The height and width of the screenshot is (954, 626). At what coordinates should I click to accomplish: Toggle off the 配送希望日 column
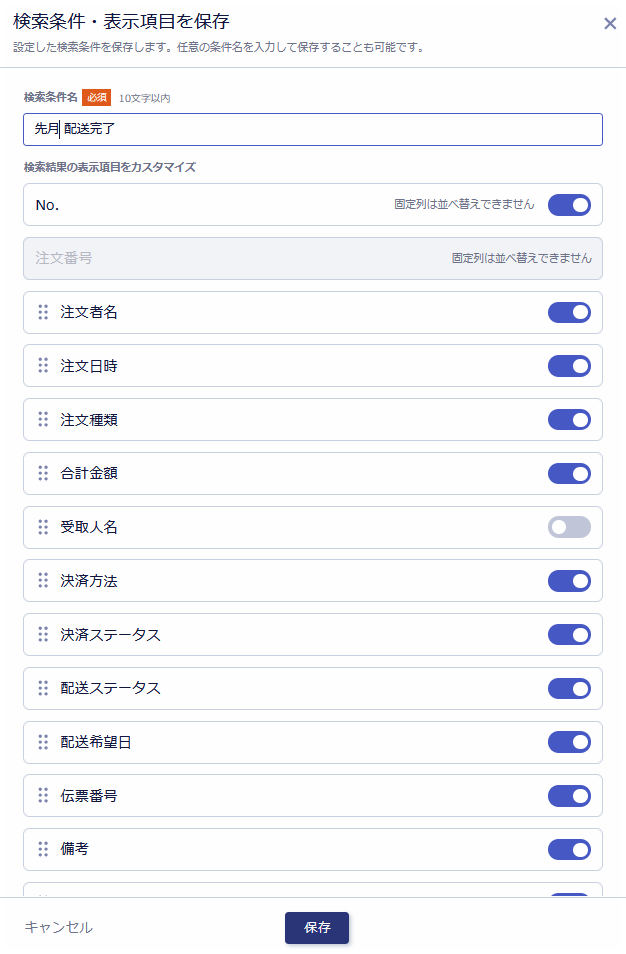point(569,742)
